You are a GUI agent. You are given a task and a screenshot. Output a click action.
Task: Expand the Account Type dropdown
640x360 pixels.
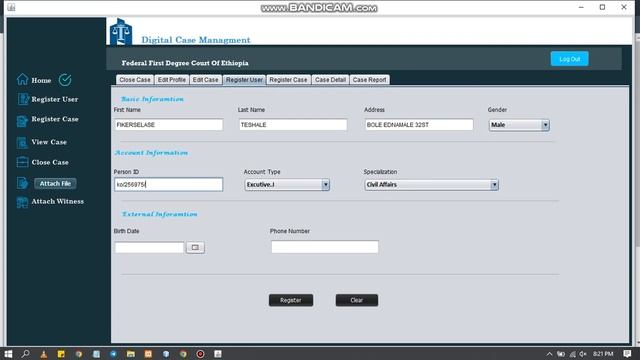click(x=325, y=184)
